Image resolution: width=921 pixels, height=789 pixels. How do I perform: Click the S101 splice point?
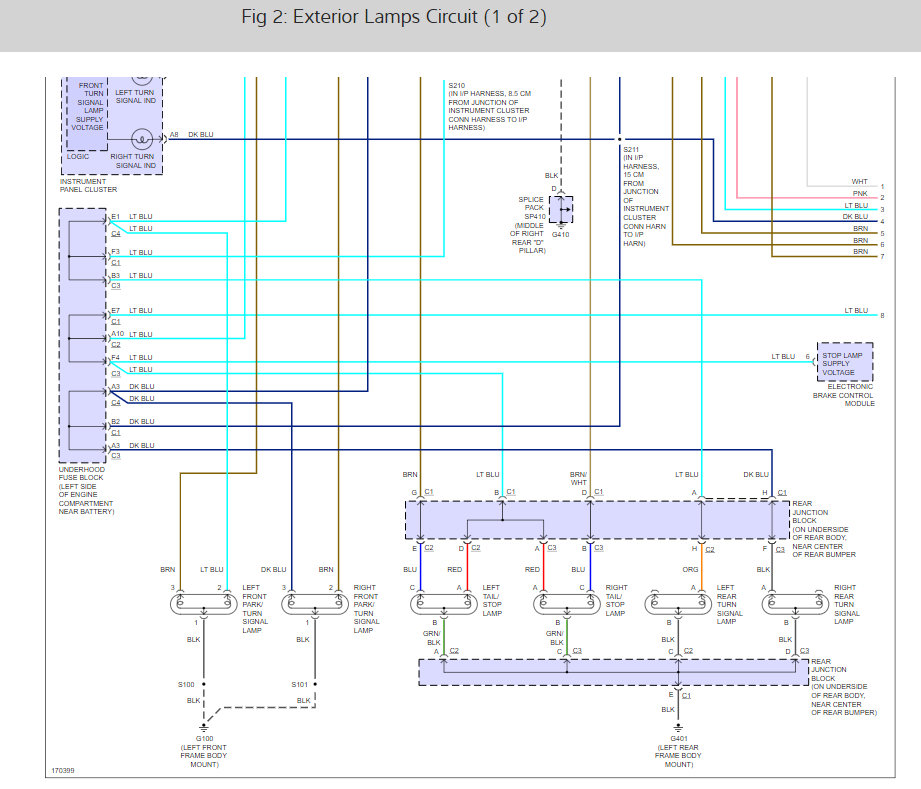(315, 684)
